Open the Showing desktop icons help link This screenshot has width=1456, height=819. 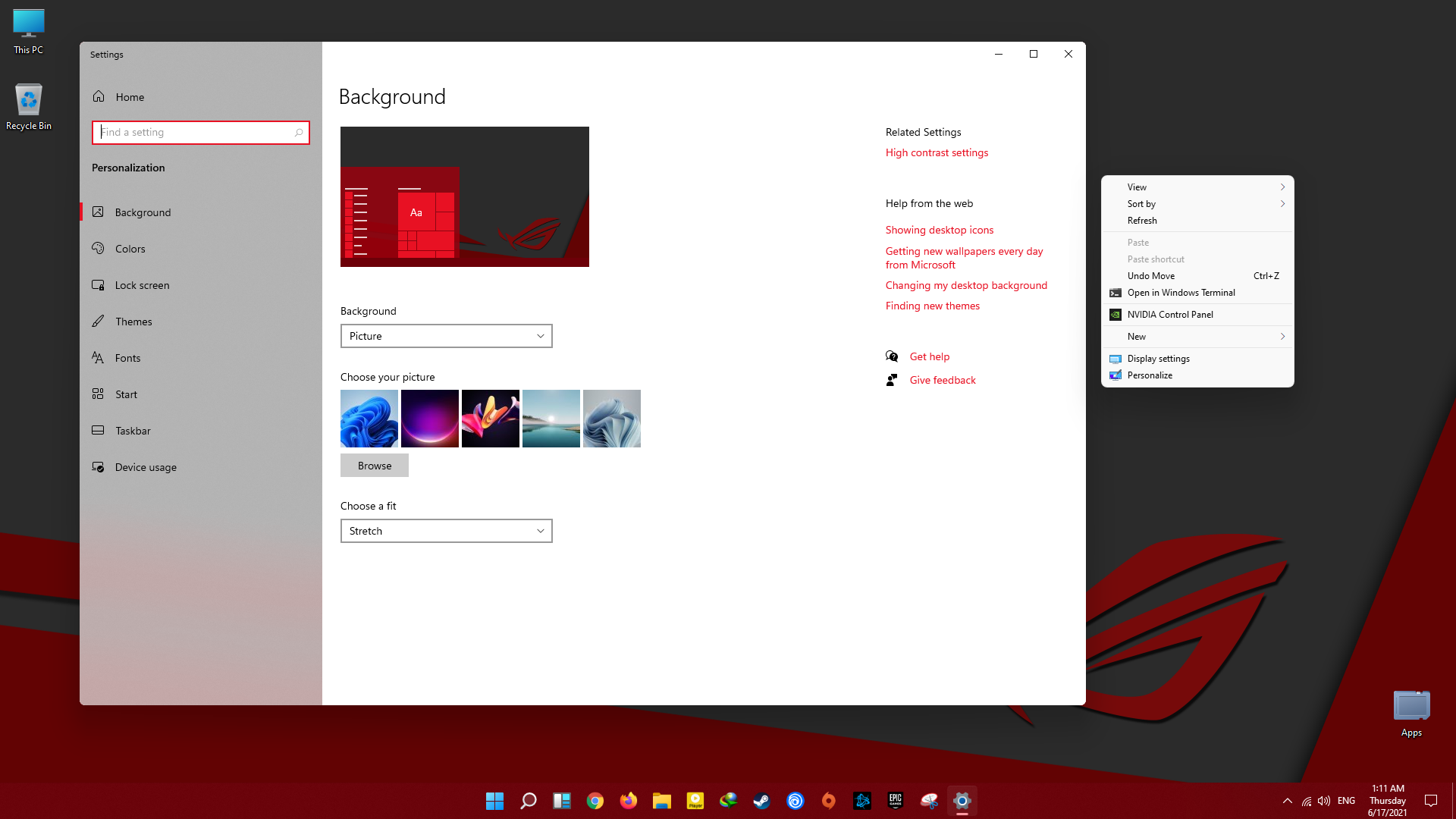coord(940,230)
